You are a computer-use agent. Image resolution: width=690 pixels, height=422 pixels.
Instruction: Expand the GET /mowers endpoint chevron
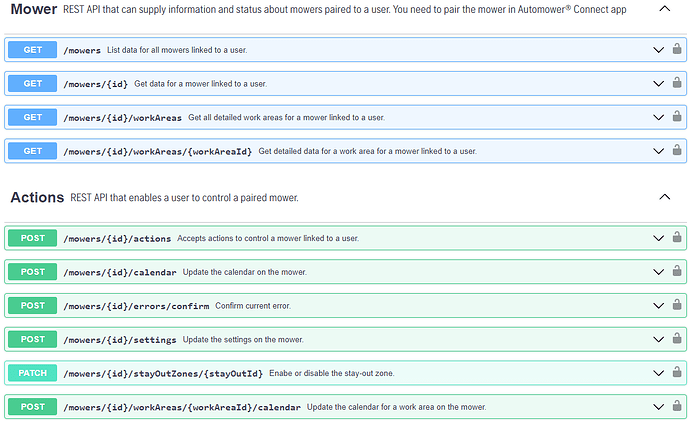coord(658,50)
